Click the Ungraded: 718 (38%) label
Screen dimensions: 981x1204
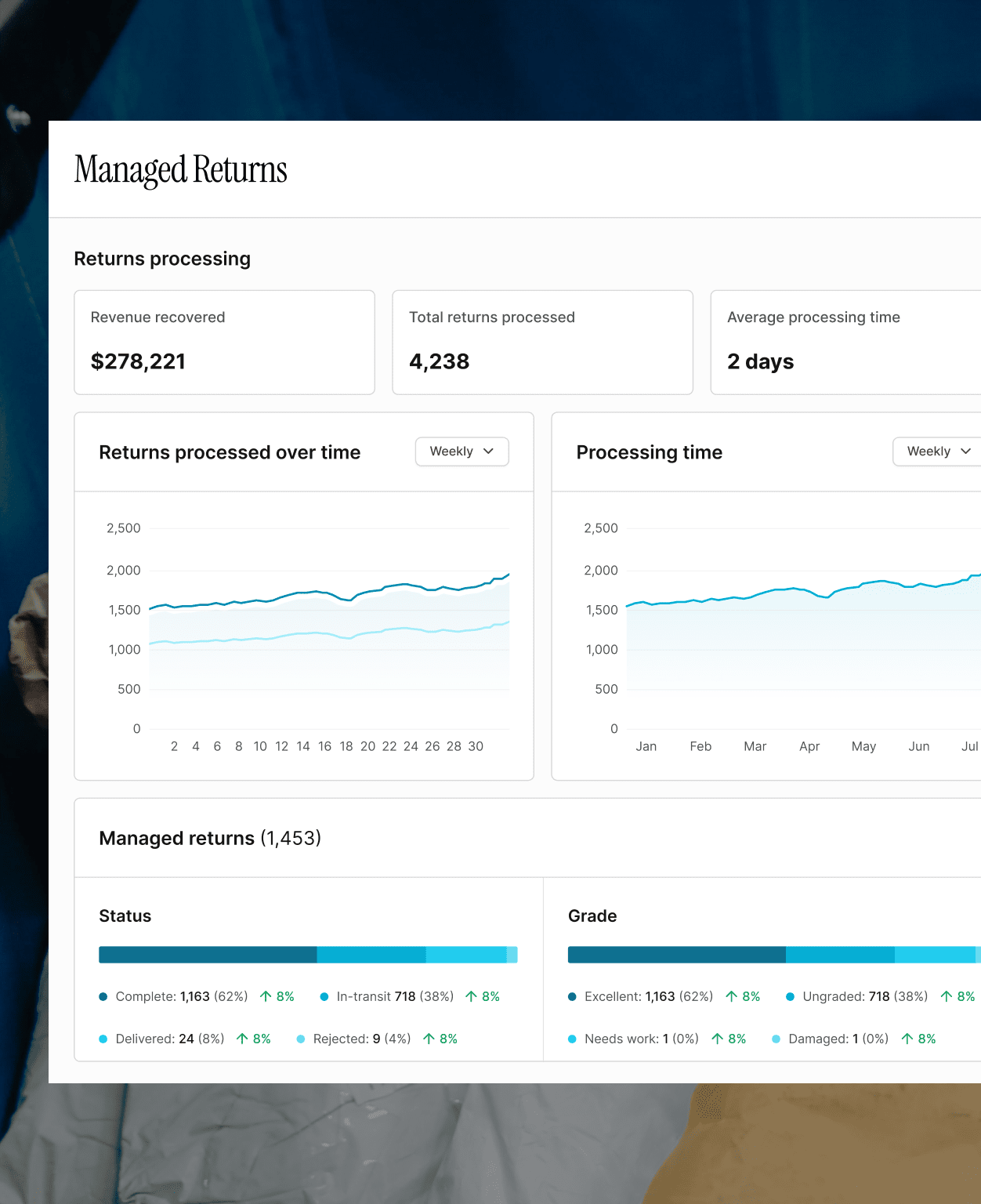866,997
